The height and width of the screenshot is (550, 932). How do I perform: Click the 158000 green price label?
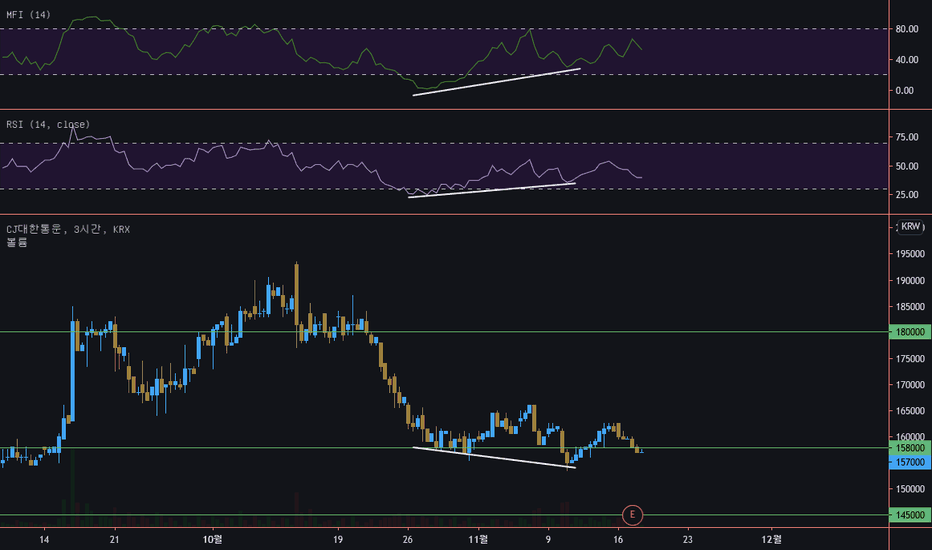tap(910, 448)
